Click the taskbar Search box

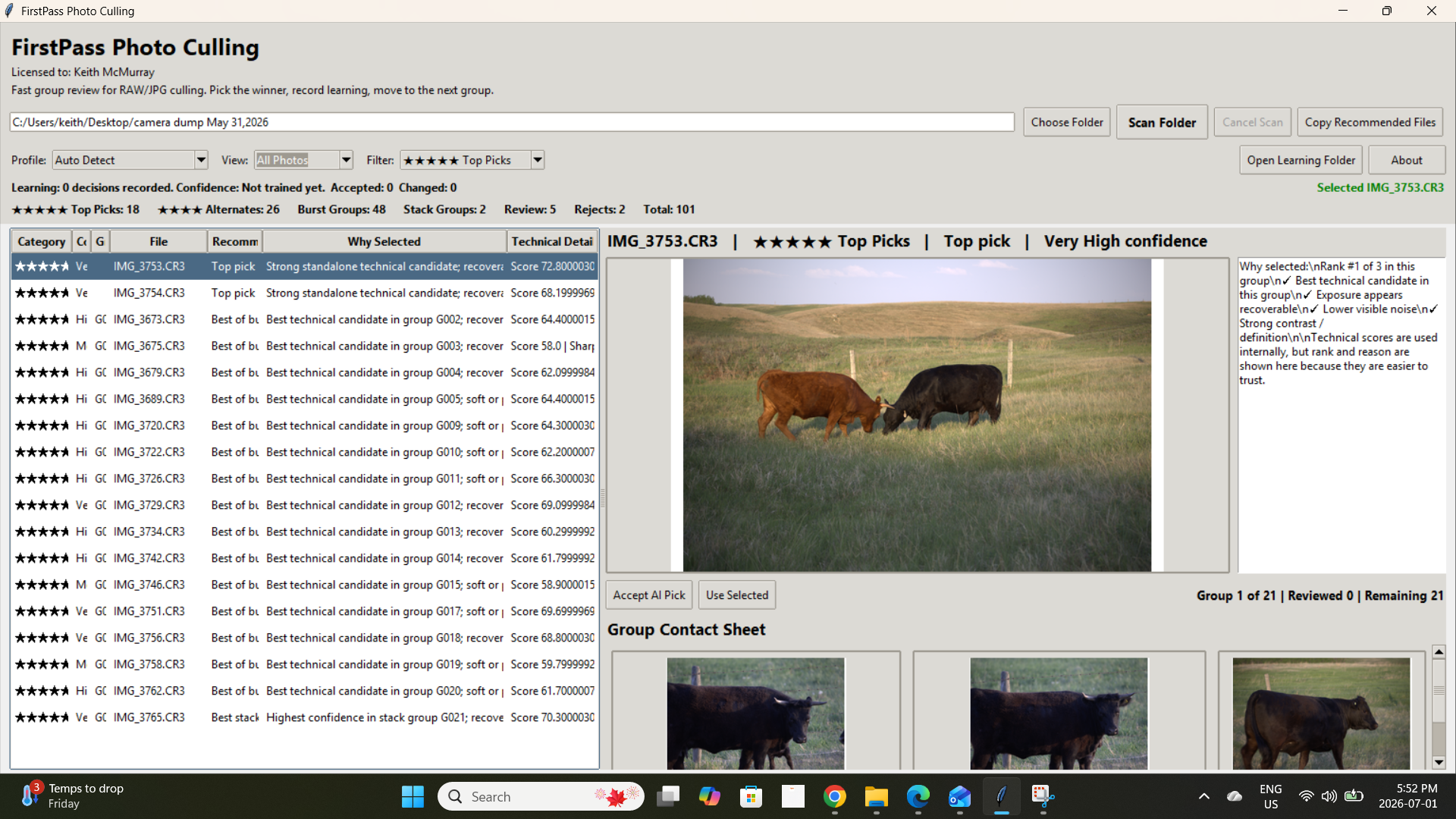541,796
